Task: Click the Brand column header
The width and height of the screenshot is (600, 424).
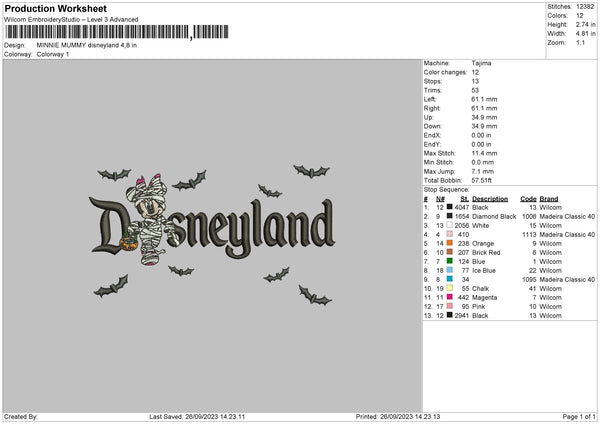Action: pyautogui.click(x=549, y=199)
